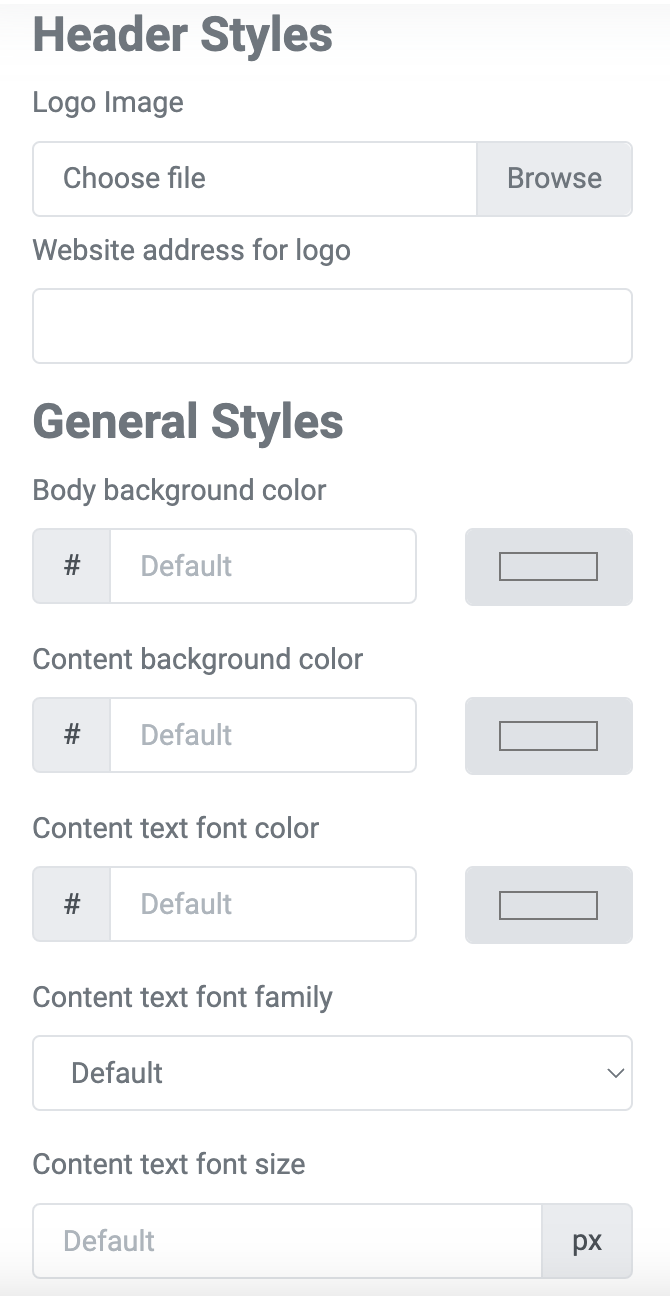Expand the Content text font family dropdown
Image resolution: width=670 pixels, height=1296 pixels.
click(x=333, y=1073)
